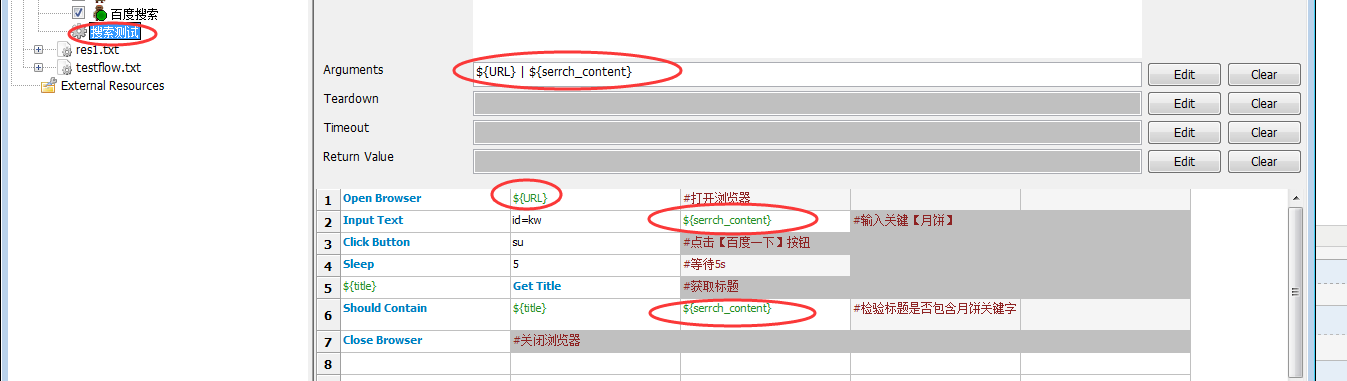
Task: Select the su cell
Action: pos(595,243)
